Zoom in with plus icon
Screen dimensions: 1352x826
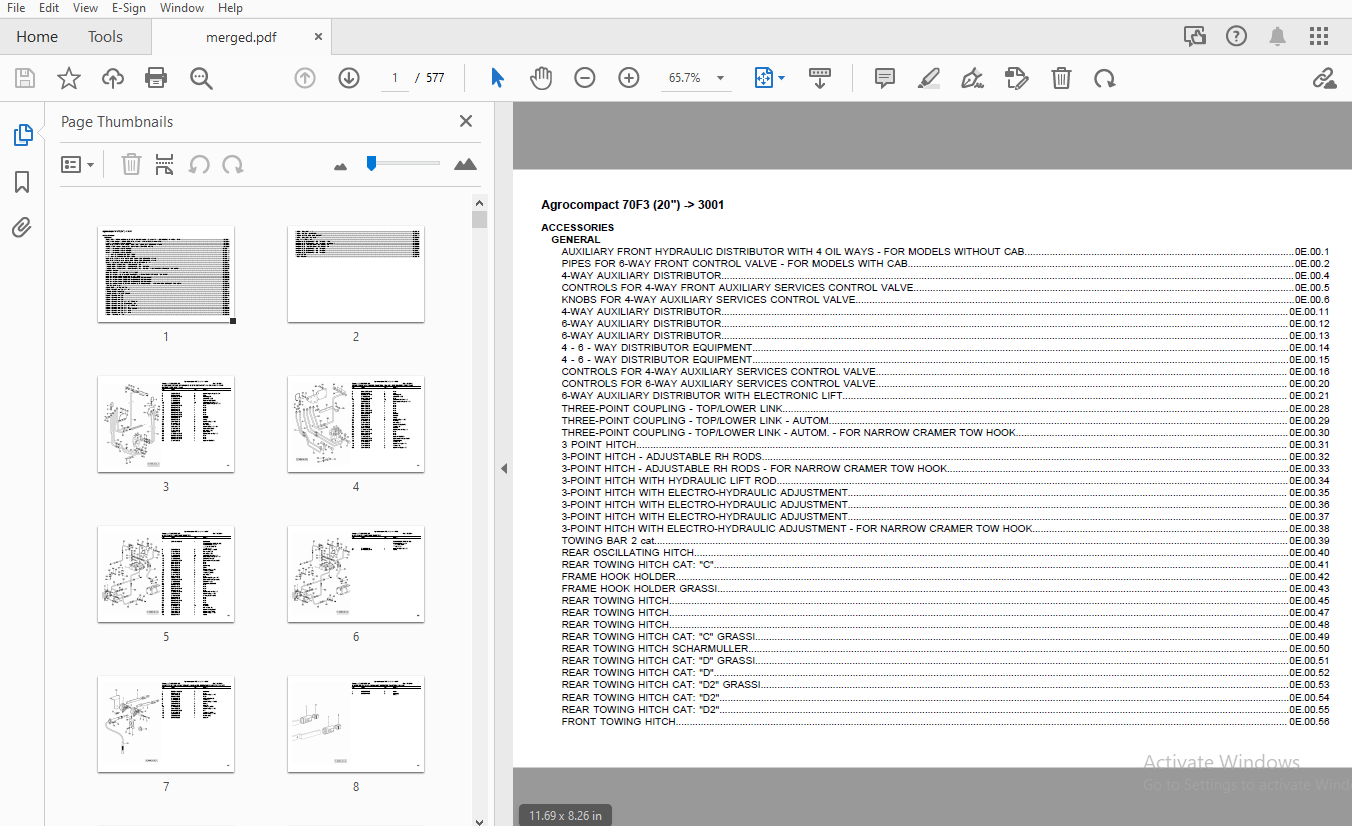pyautogui.click(x=629, y=78)
